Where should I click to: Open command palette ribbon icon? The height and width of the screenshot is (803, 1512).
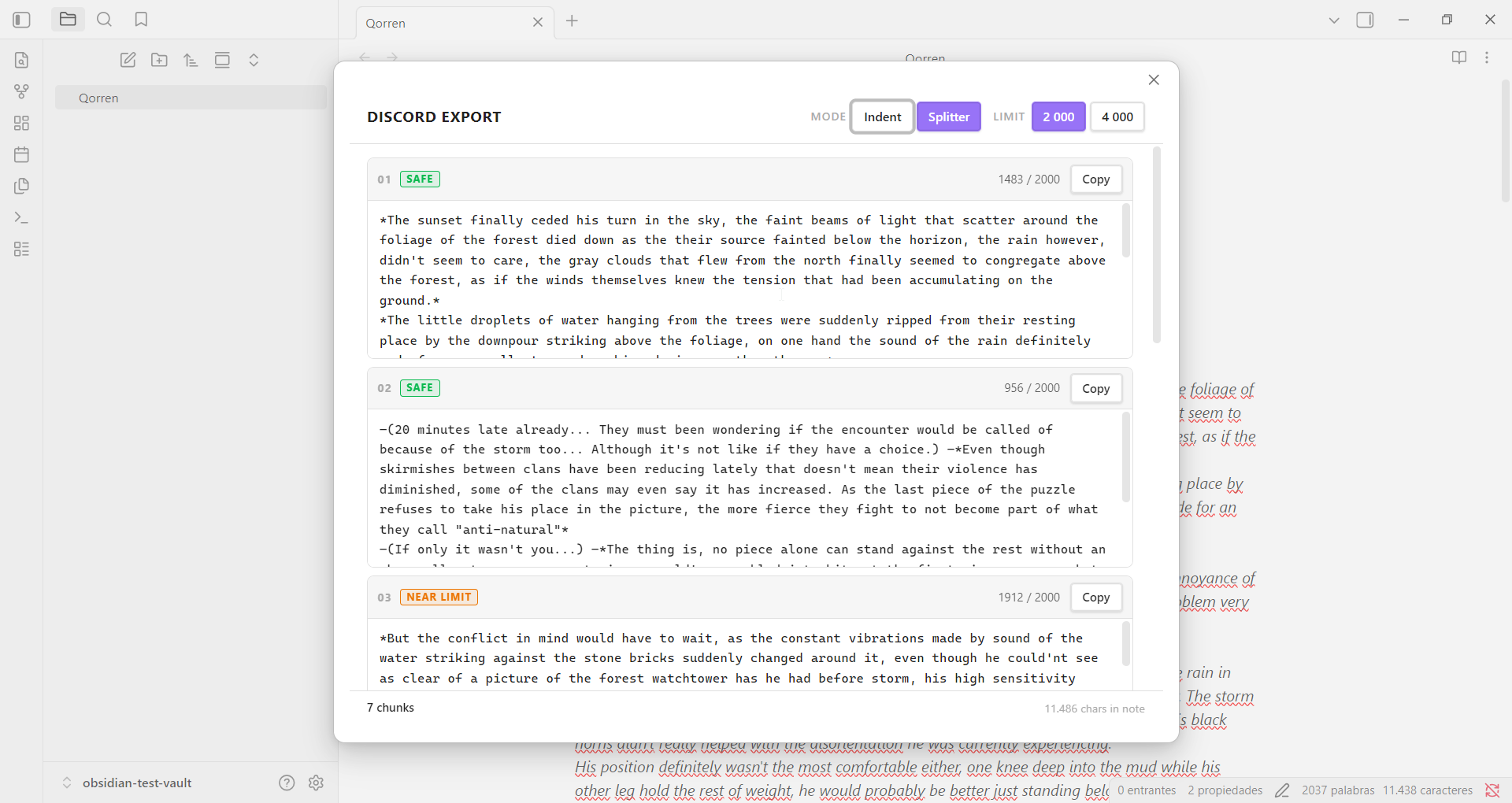point(22,217)
